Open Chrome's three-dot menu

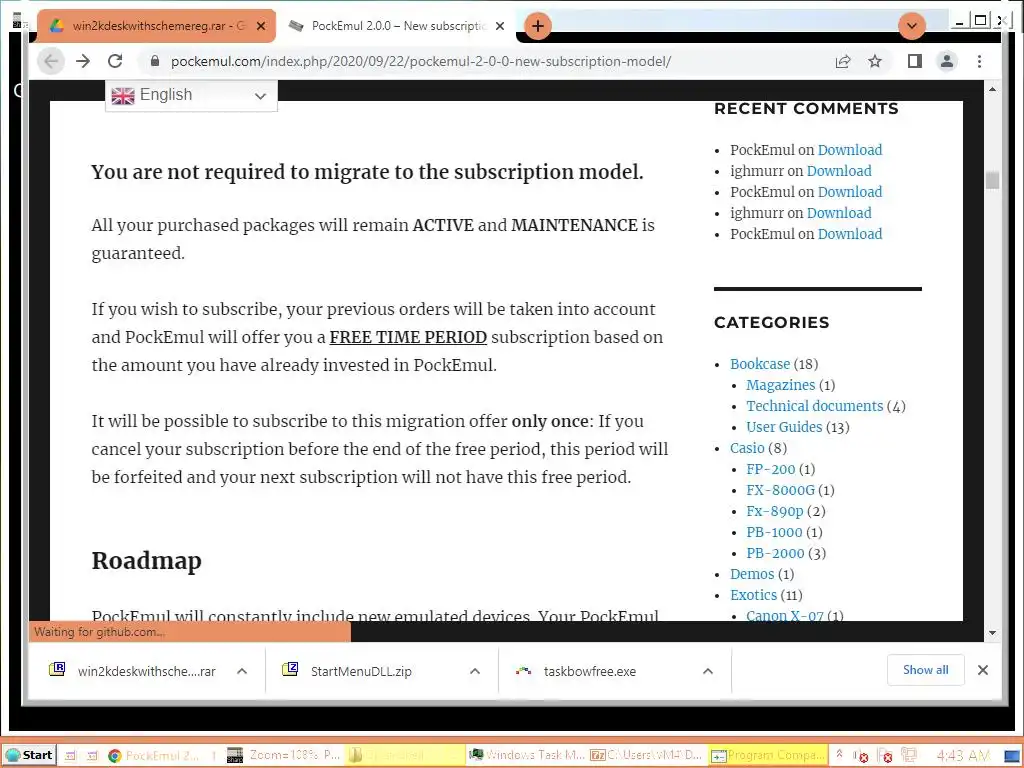tap(979, 61)
